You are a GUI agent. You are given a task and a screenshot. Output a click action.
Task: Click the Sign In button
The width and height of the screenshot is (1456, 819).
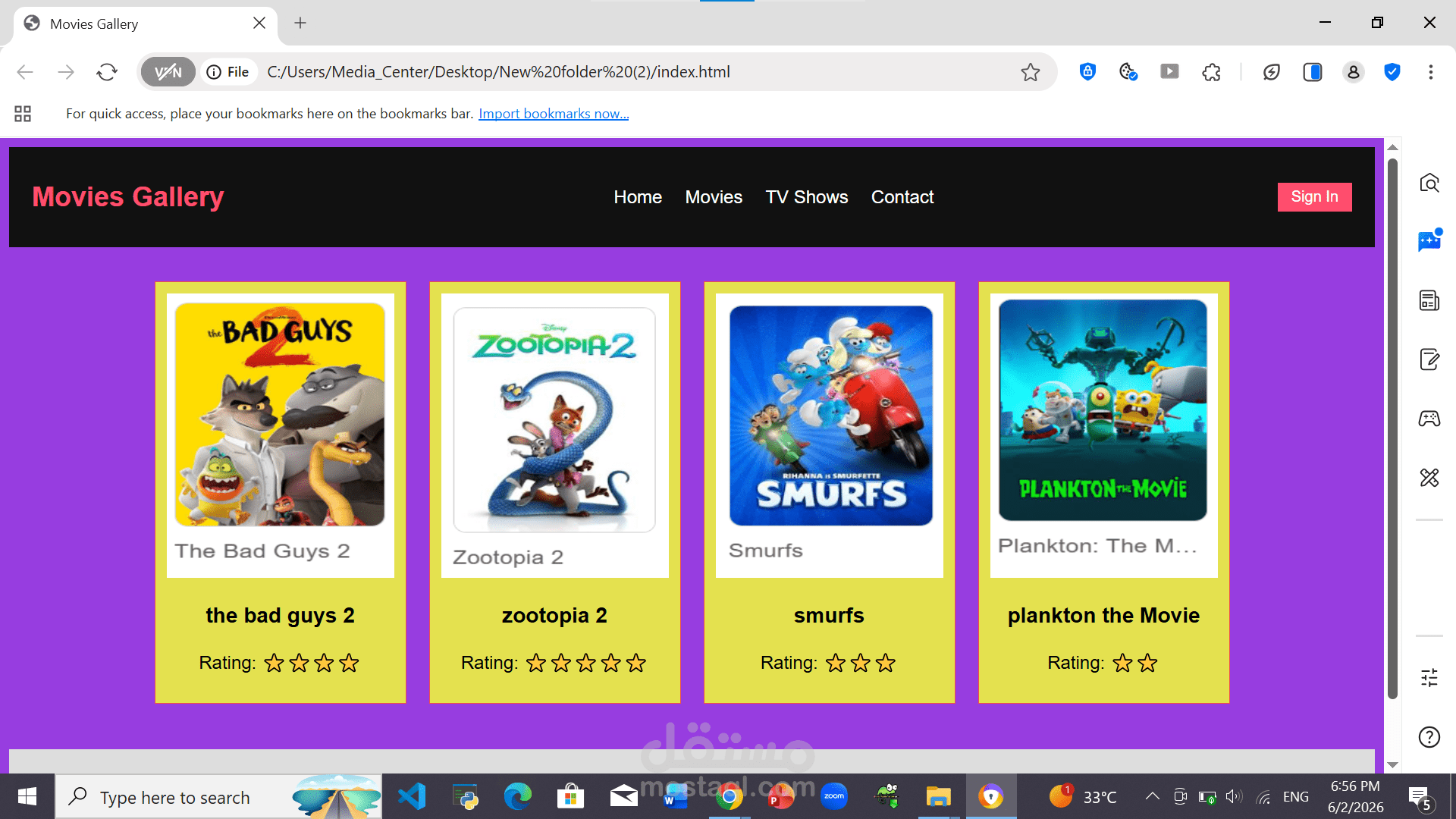[1315, 197]
